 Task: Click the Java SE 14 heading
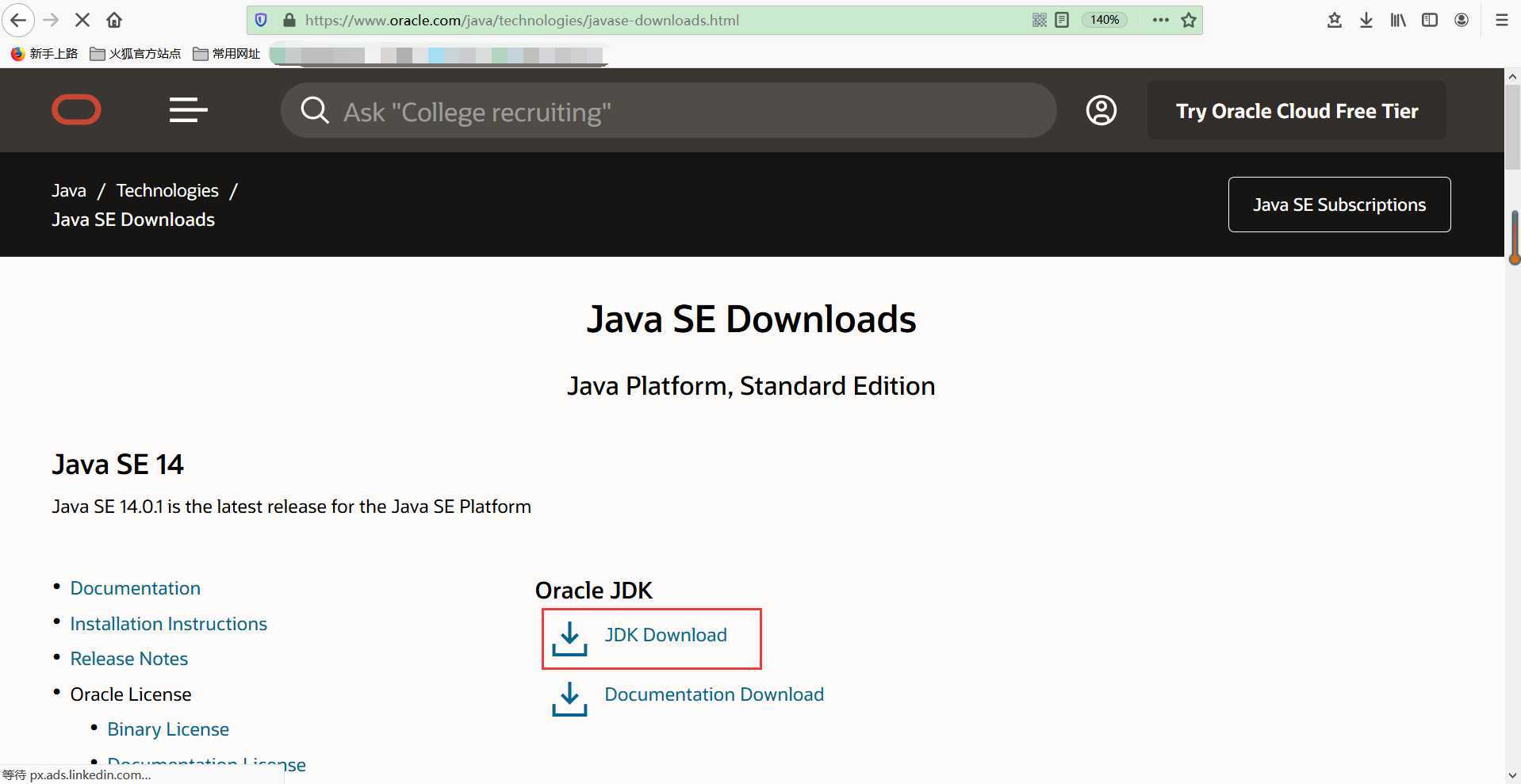pyautogui.click(x=117, y=465)
